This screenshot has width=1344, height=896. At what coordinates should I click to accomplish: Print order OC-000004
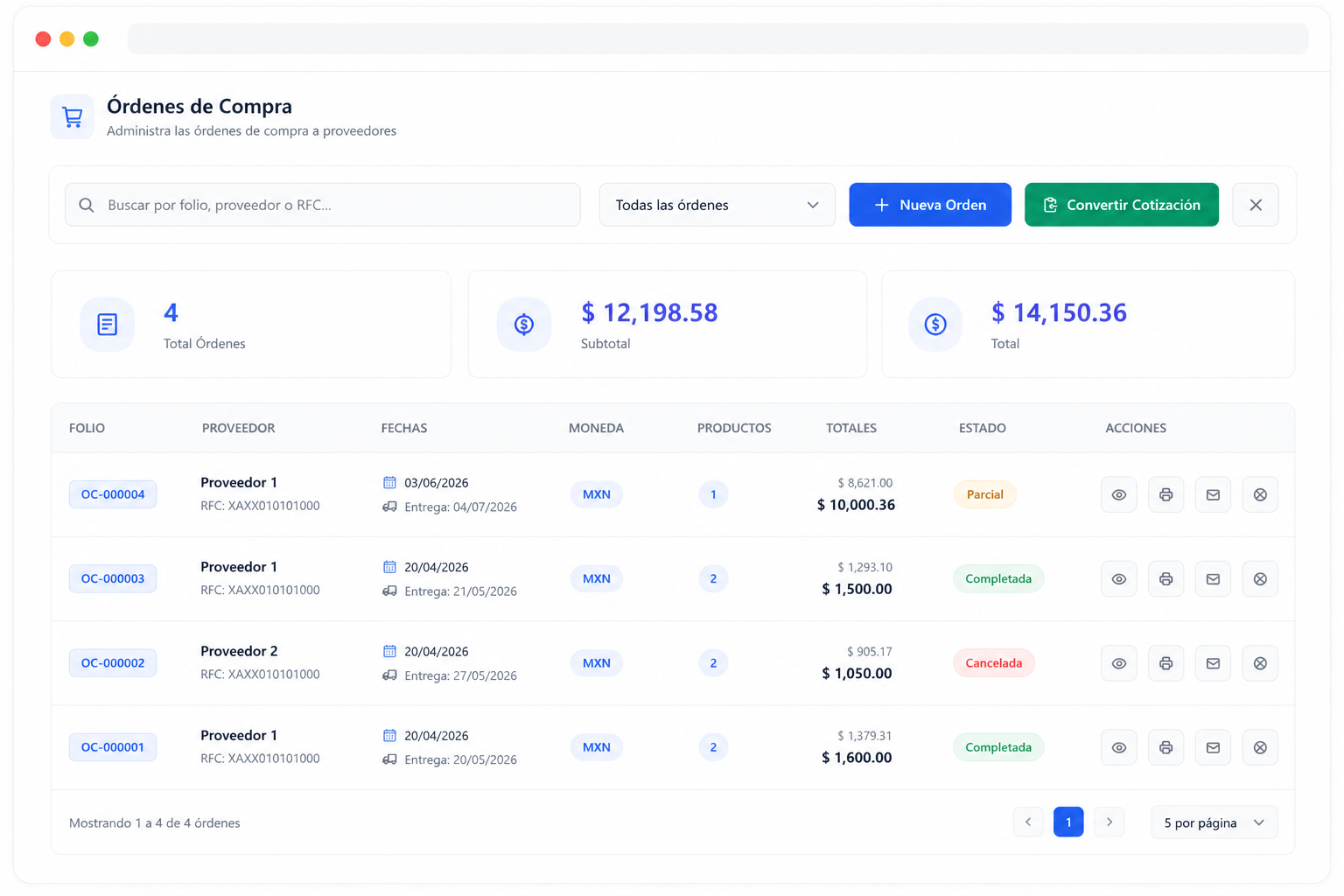[x=1165, y=494]
